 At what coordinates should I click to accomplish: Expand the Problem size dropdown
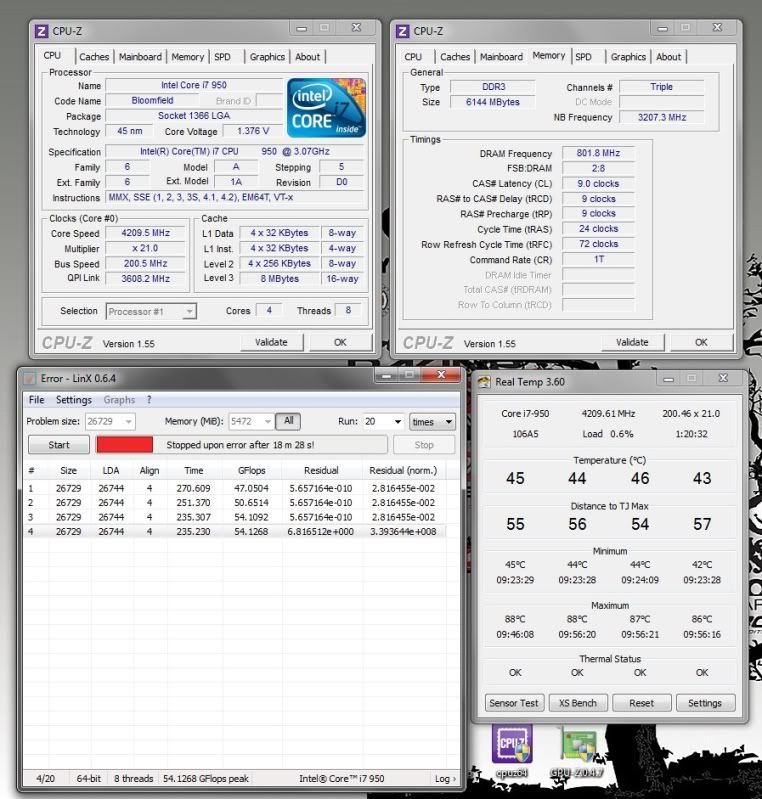[128, 422]
